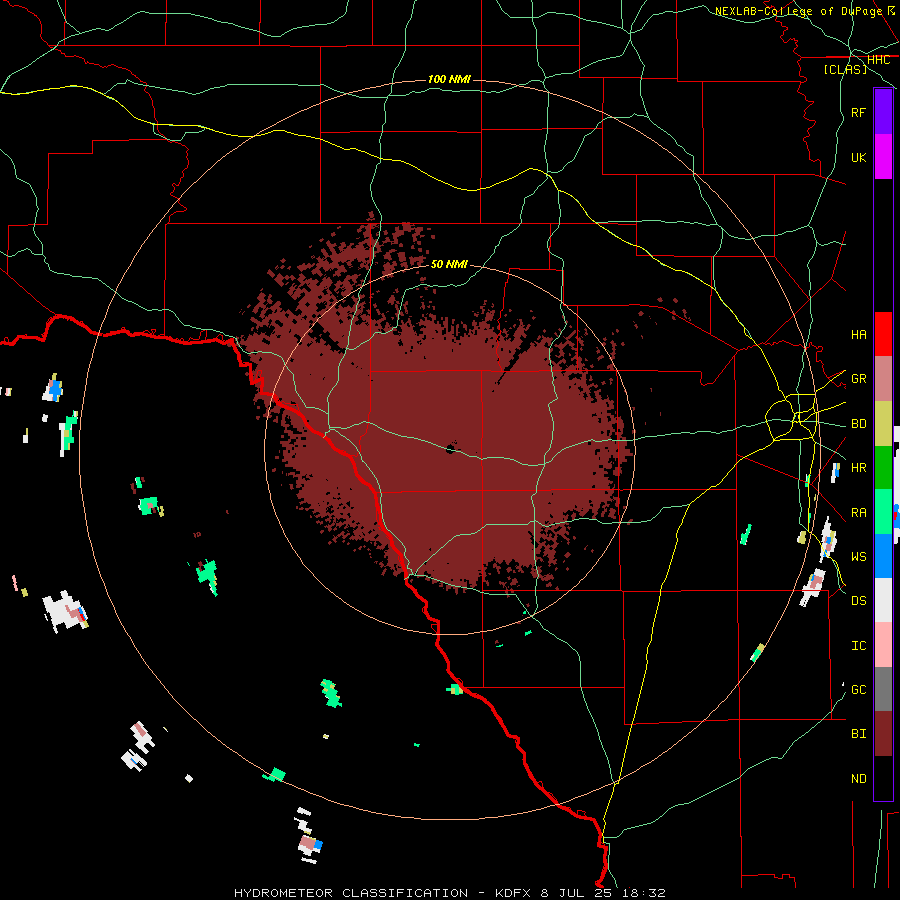The image size is (900, 900).
Task: Click the HR legend label
Action: (858, 468)
